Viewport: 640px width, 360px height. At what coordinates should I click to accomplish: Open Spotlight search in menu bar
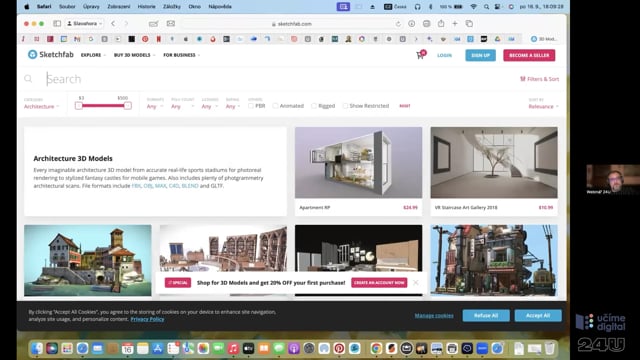(x=486, y=7)
